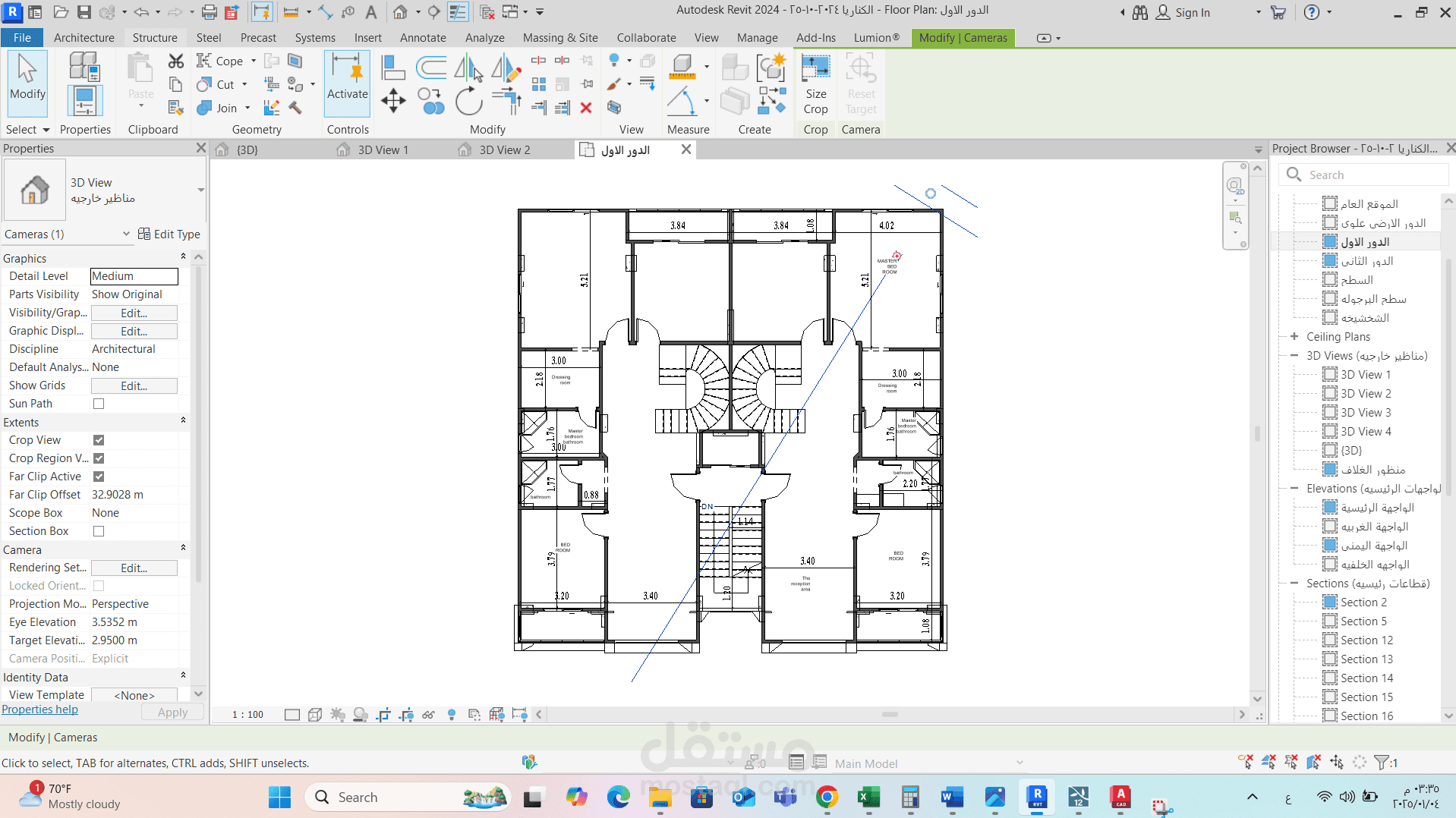Switch to the Manage ribbon tab

point(757,37)
